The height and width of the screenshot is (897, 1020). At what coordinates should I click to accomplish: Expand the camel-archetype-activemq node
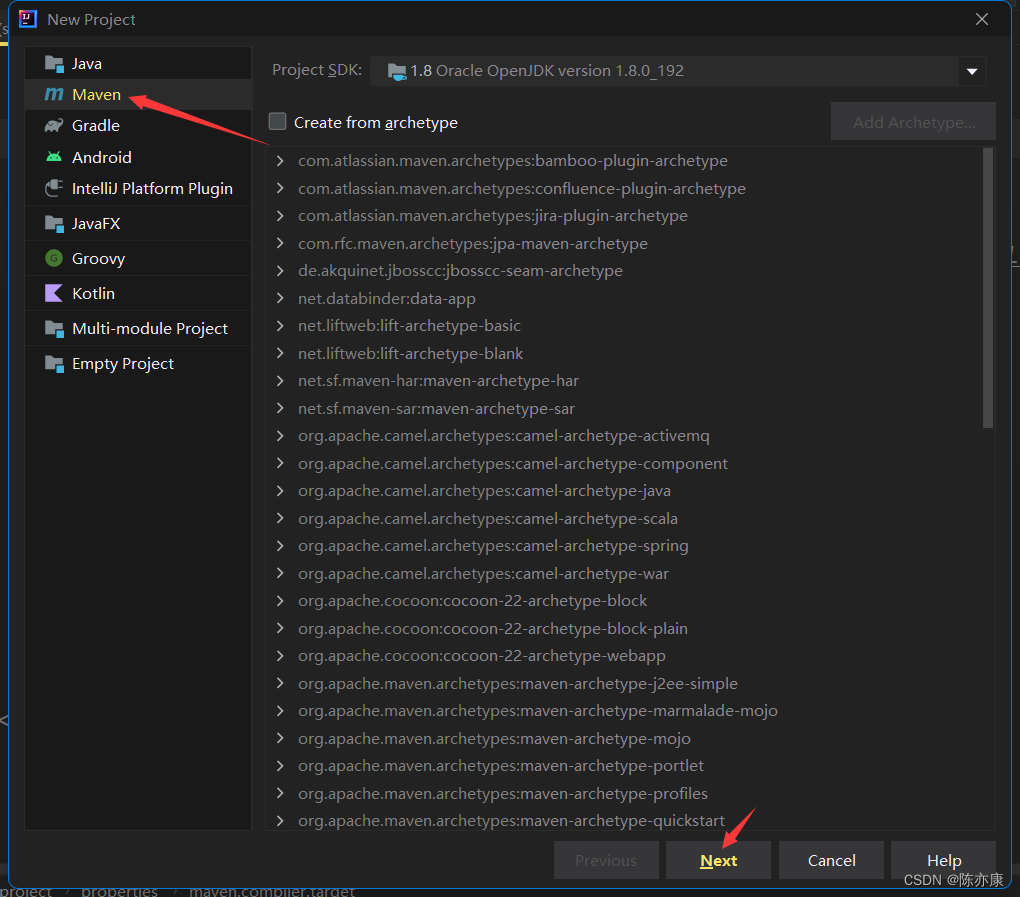[x=280, y=436]
